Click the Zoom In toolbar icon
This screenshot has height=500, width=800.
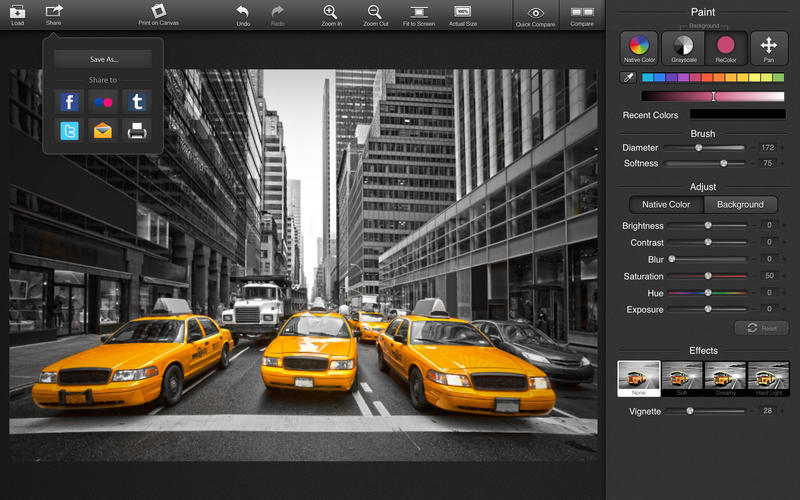click(x=330, y=14)
